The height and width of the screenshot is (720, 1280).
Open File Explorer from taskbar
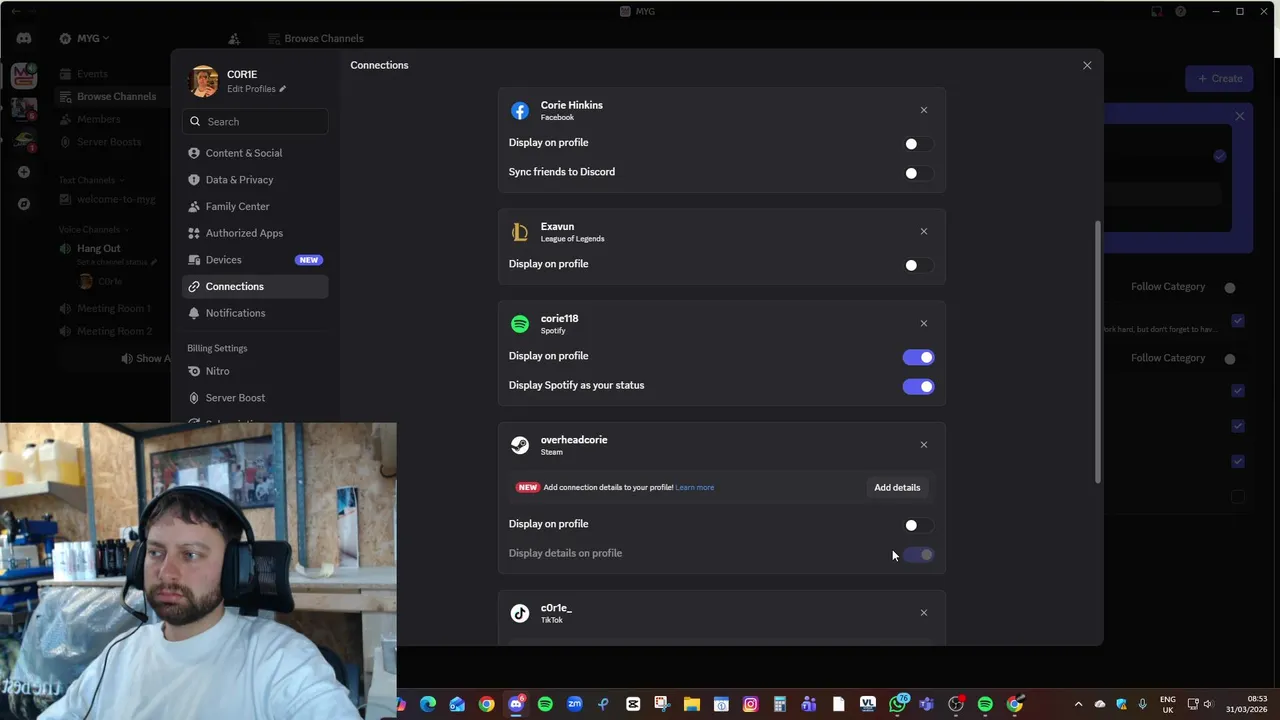click(691, 704)
